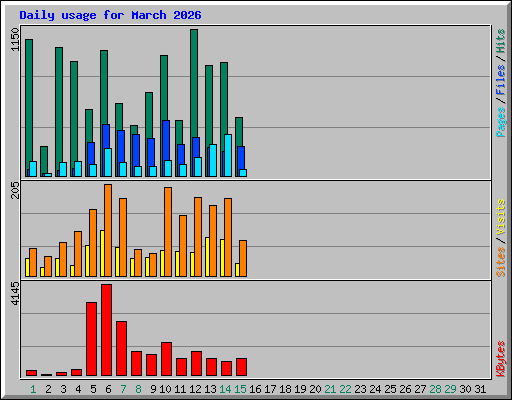Click the 1150 hits axis value
The image size is (512, 400).
[x=15, y=40]
